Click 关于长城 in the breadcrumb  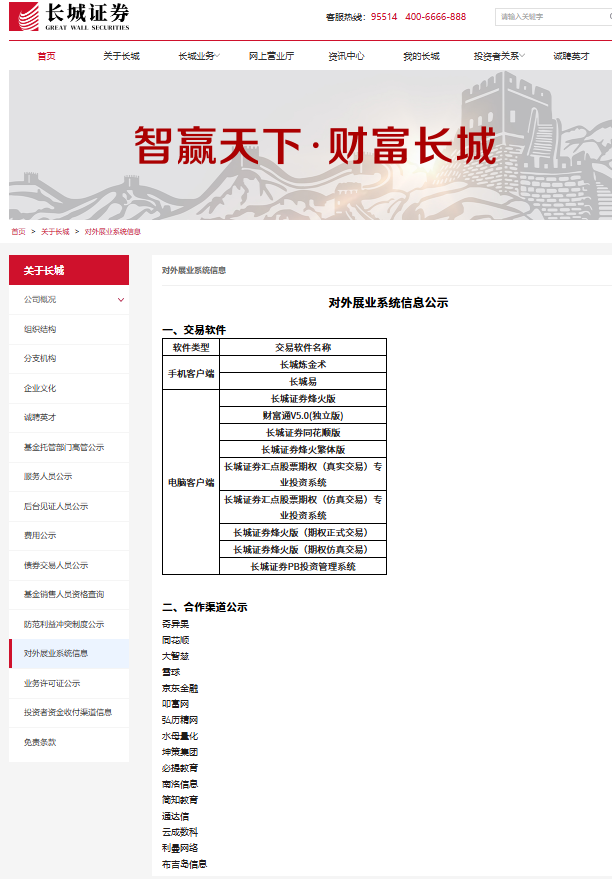click(x=55, y=232)
